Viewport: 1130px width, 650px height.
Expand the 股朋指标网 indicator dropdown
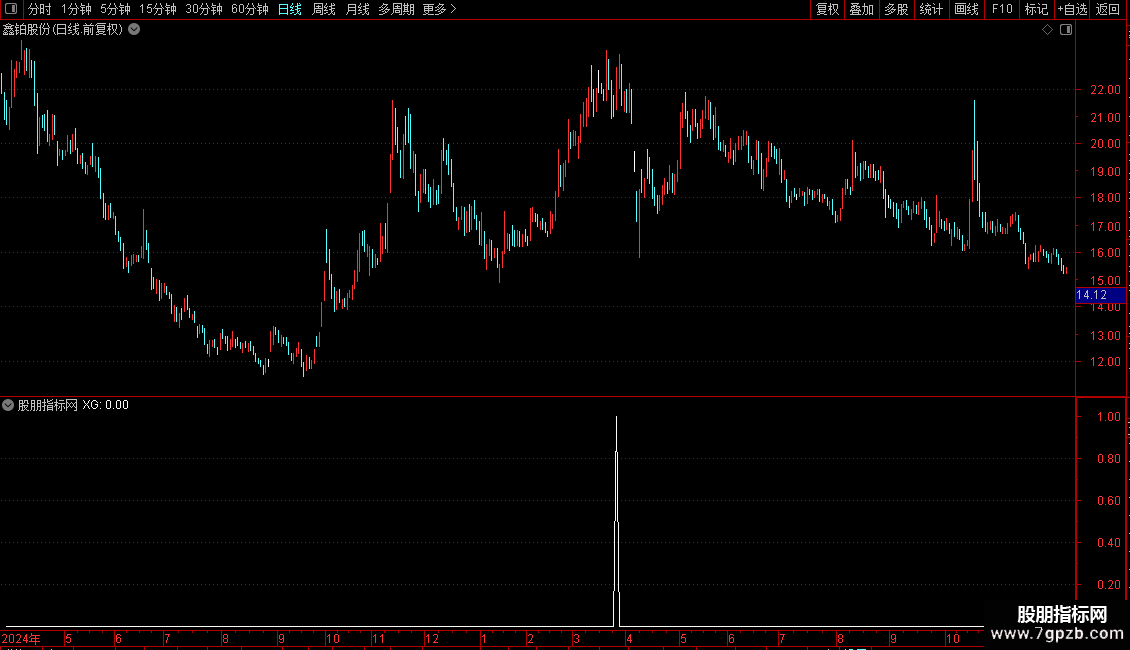coord(8,405)
